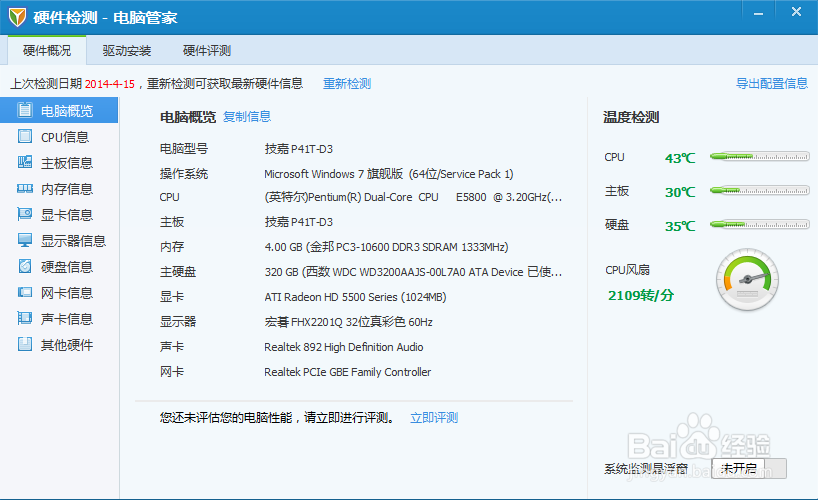Open the 显示器信息 monitor icon
818x500 pixels.
tap(25, 240)
